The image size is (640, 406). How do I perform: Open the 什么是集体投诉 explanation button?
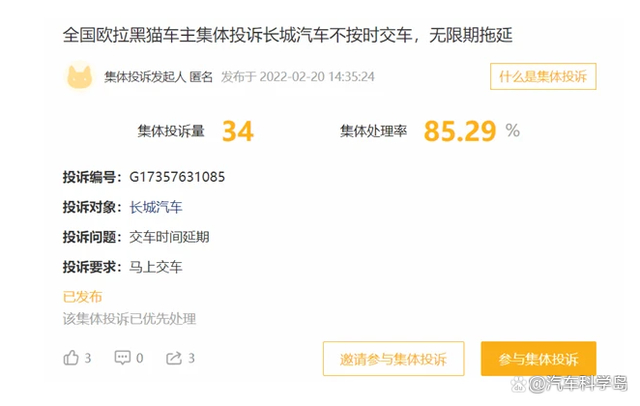coord(543,76)
